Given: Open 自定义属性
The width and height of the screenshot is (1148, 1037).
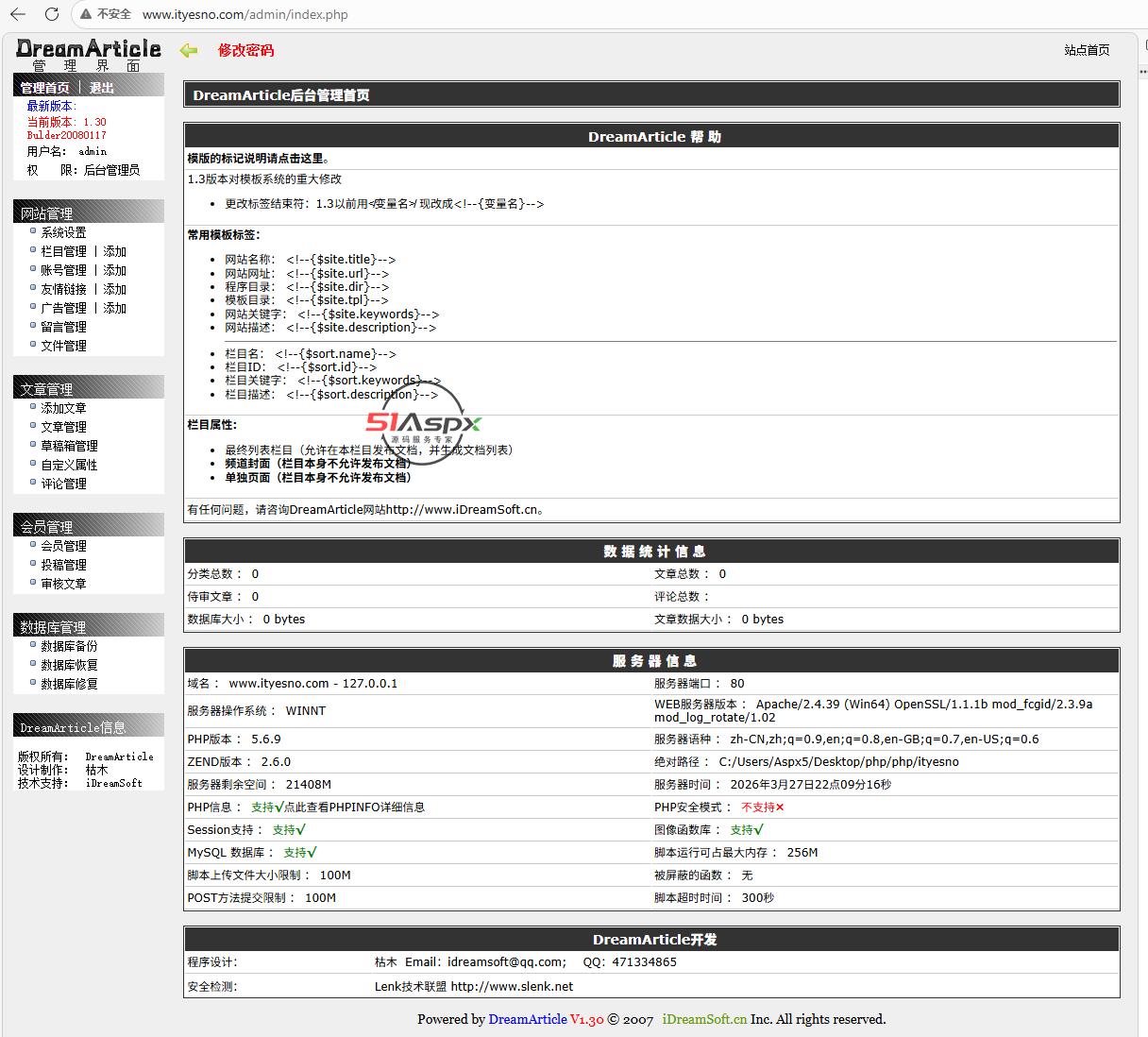Looking at the screenshot, I should [x=69, y=465].
